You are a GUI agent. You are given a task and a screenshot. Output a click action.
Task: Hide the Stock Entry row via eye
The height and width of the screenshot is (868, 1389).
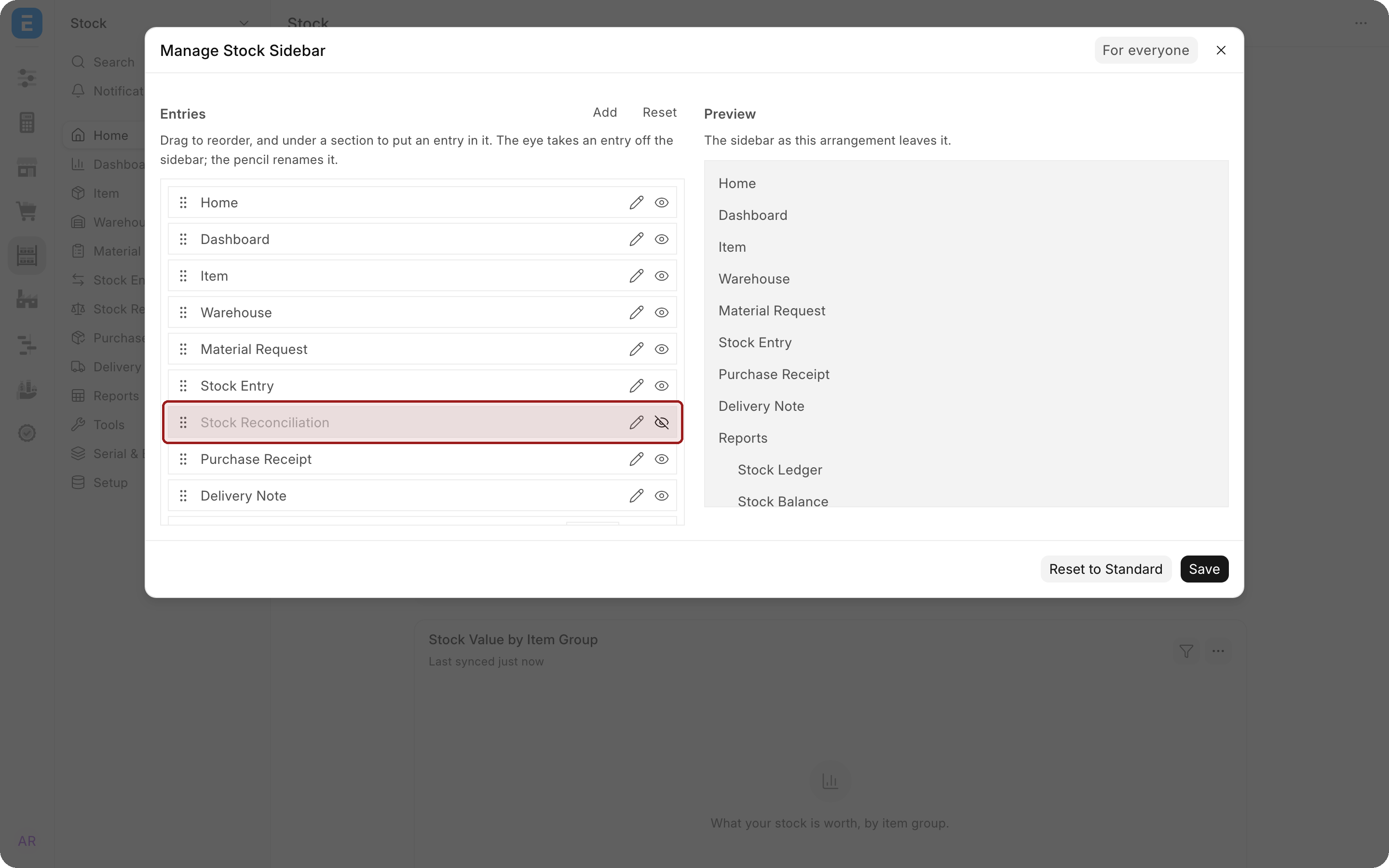point(661,386)
